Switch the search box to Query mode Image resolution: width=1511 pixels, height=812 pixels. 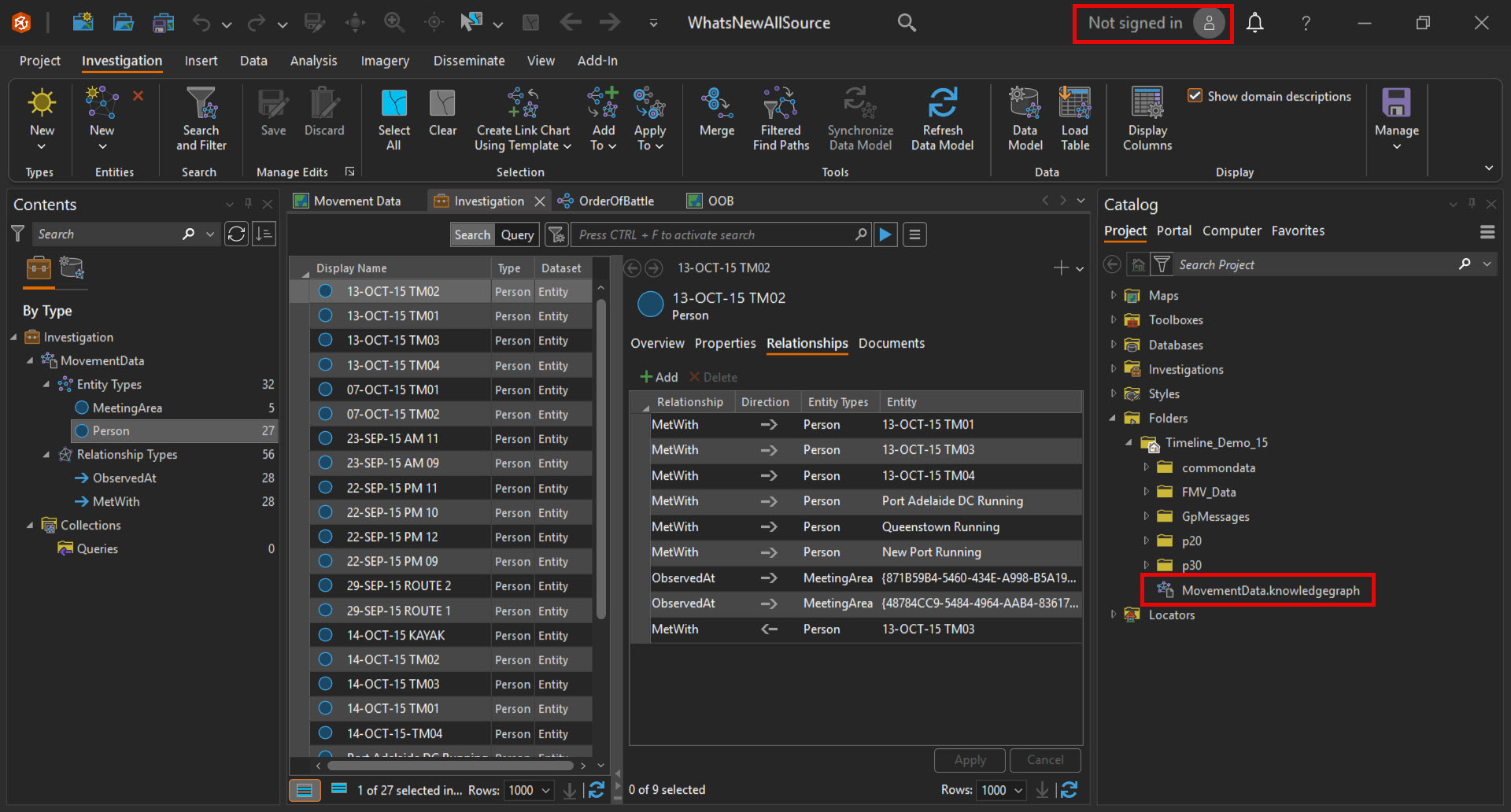tap(517, 234)
